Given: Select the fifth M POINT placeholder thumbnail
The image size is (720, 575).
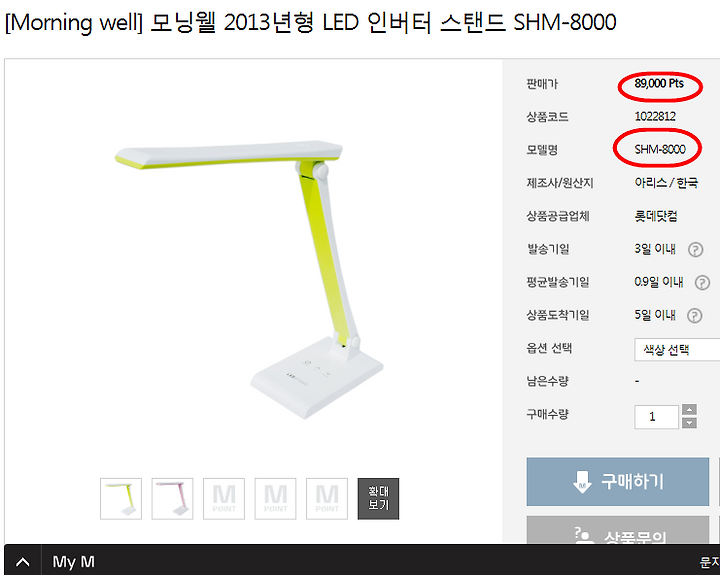Looking at the screenshot, I should (326, 499).
